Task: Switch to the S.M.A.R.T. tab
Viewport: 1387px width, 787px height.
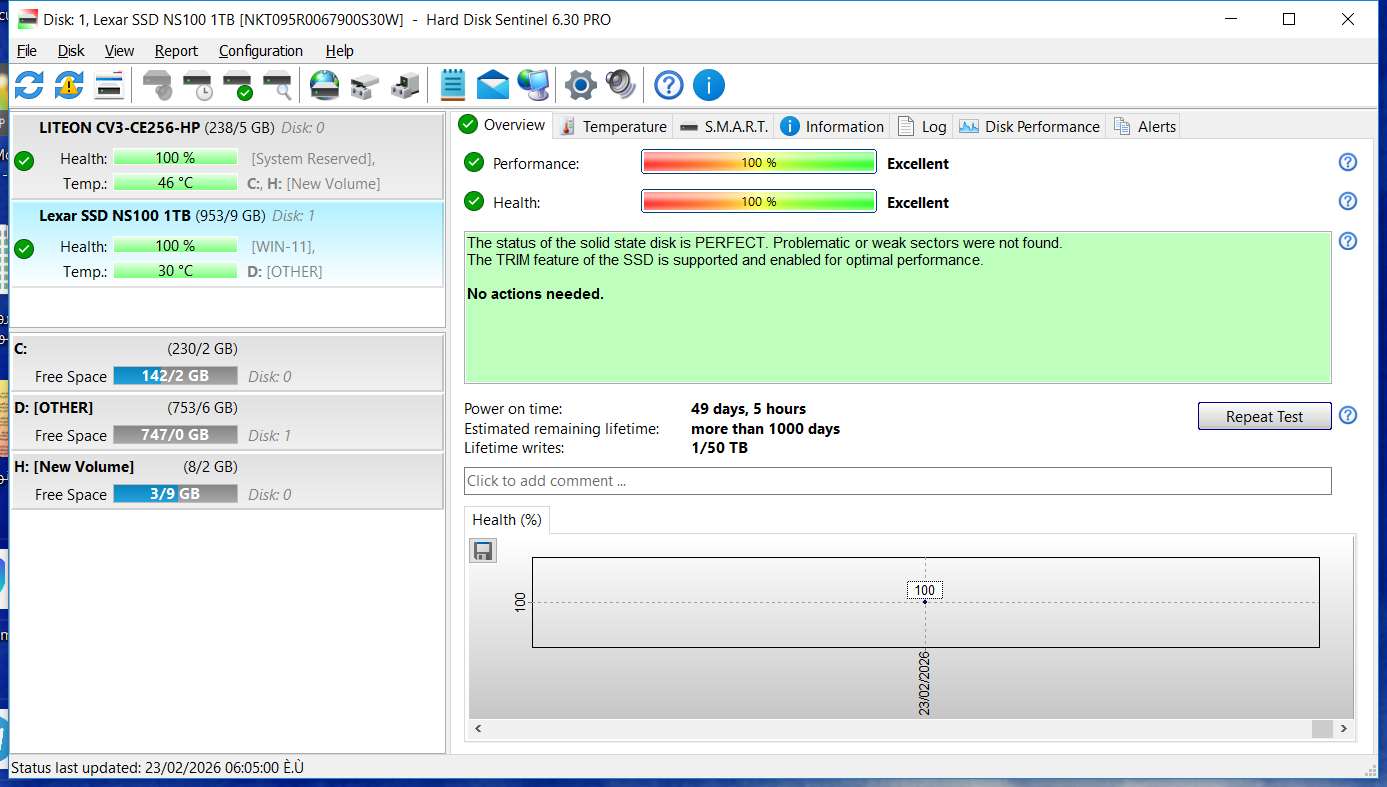Action: (724, 126)
